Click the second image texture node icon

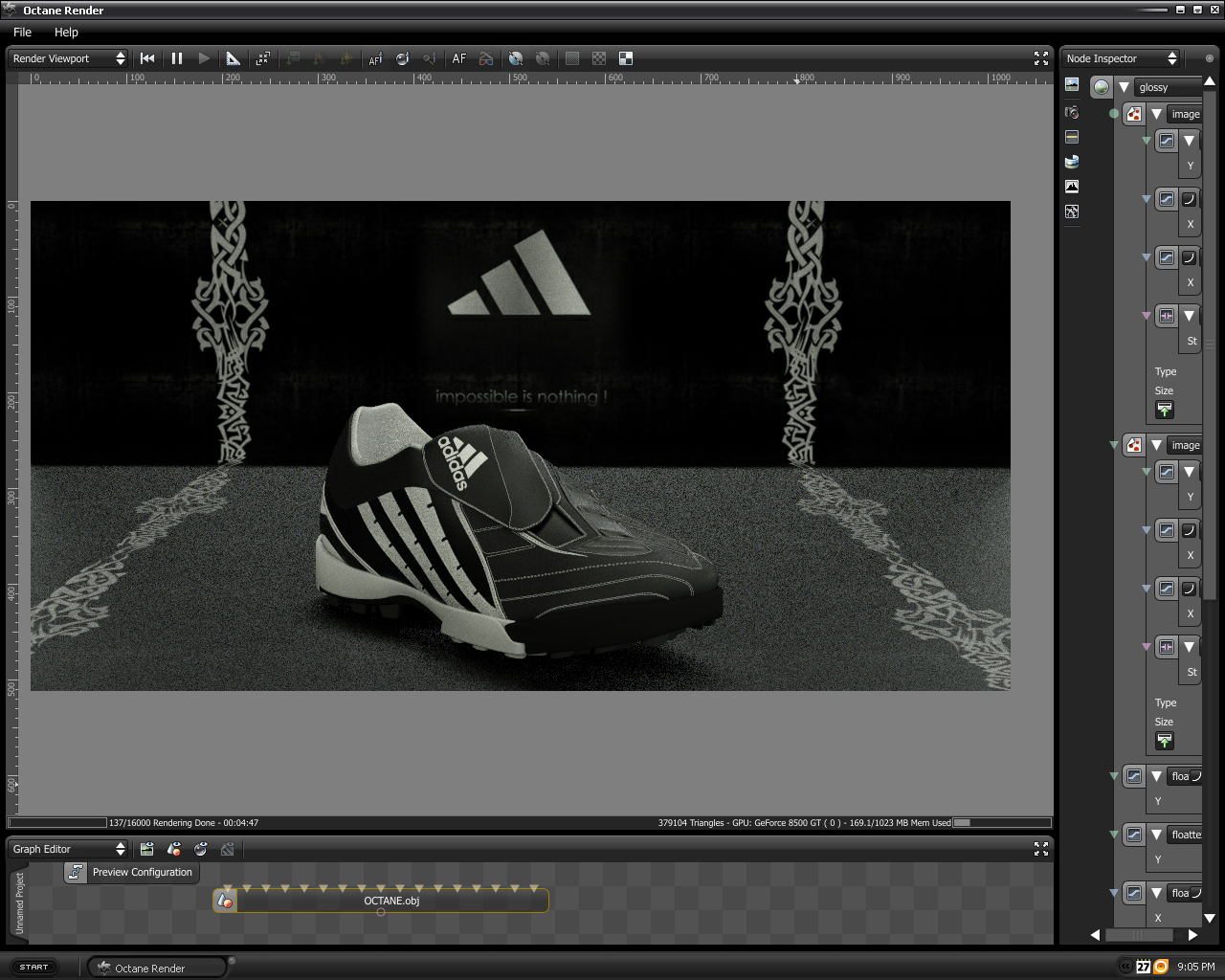click(x=1134, y=445)
